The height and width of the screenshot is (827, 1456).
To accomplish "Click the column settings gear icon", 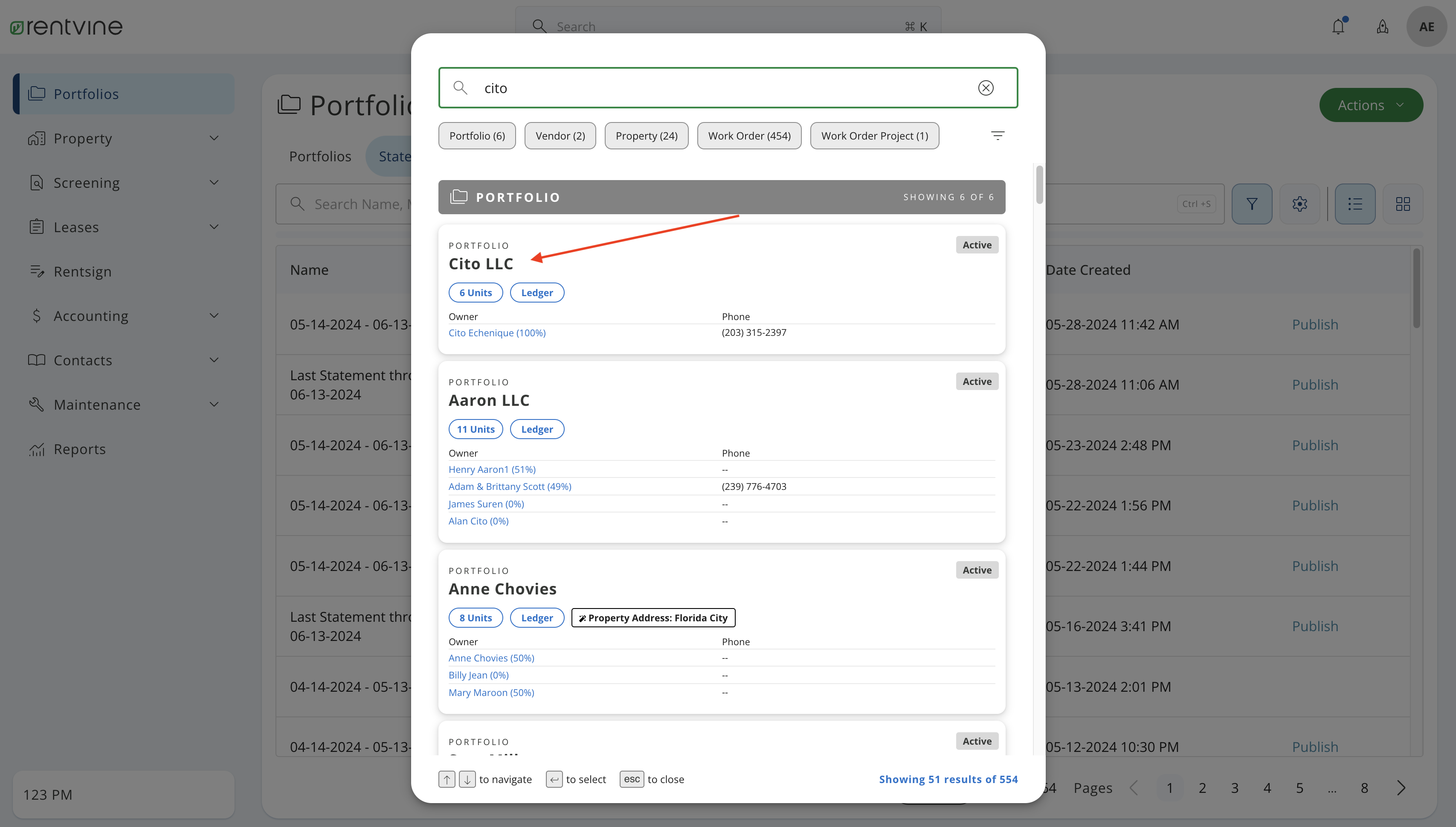I will tap(1300, 204).
